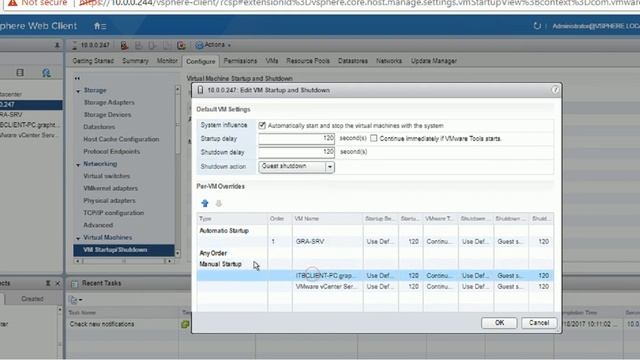
Task: Toggle automatically start and stop virtual machines
Action: [x=262, y=125]
